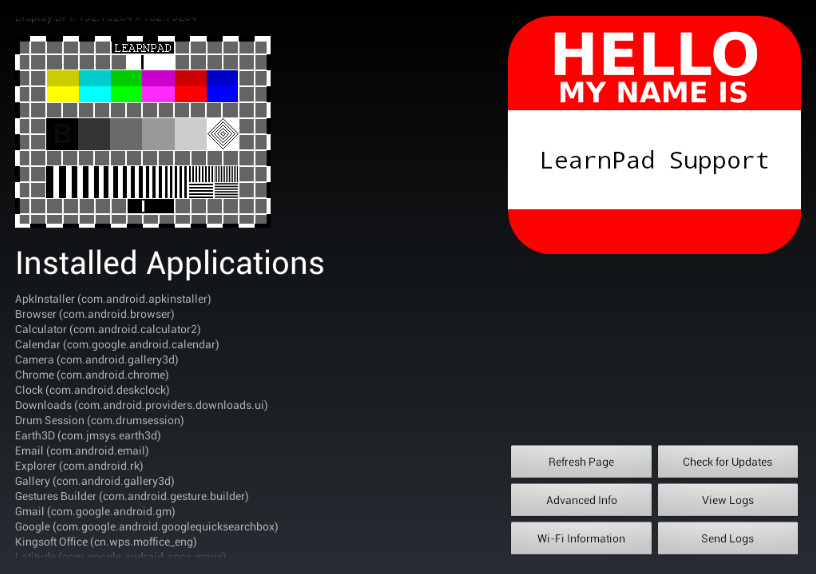This screenshot has width=816, height=574.
Task: Select the 'Installed Applications' heading
Action: 170,263
